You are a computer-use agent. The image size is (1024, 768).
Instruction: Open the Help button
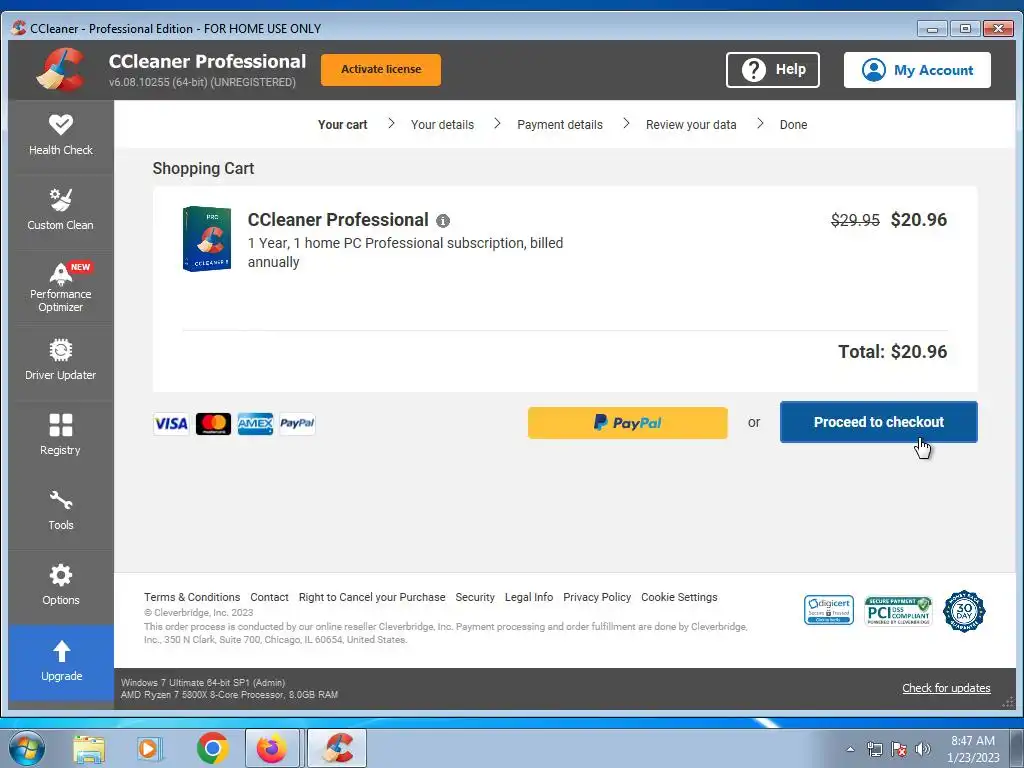773,70
